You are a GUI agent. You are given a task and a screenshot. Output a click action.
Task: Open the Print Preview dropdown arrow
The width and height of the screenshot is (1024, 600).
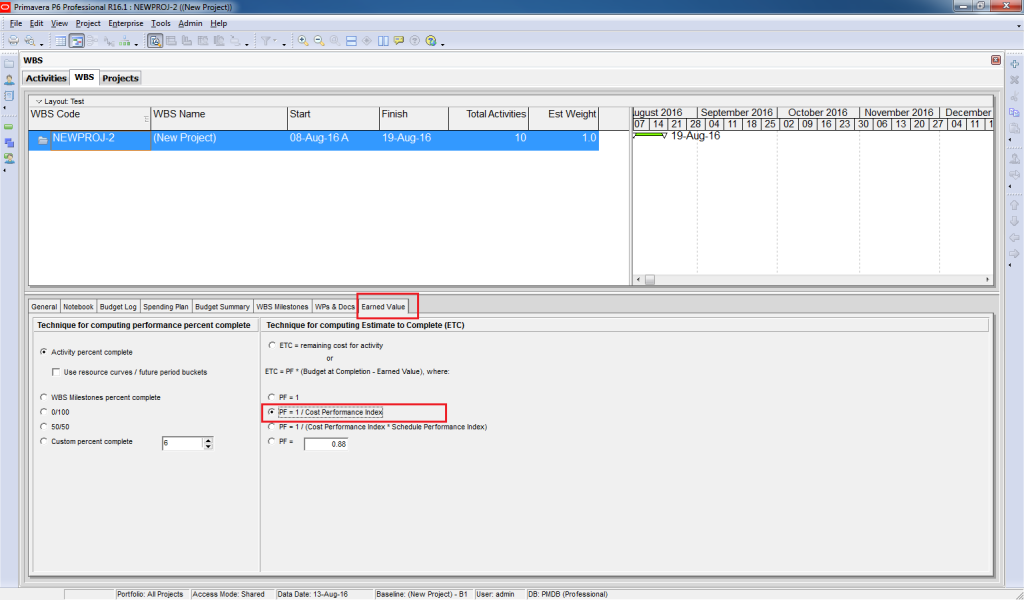[x=42, y=44]
